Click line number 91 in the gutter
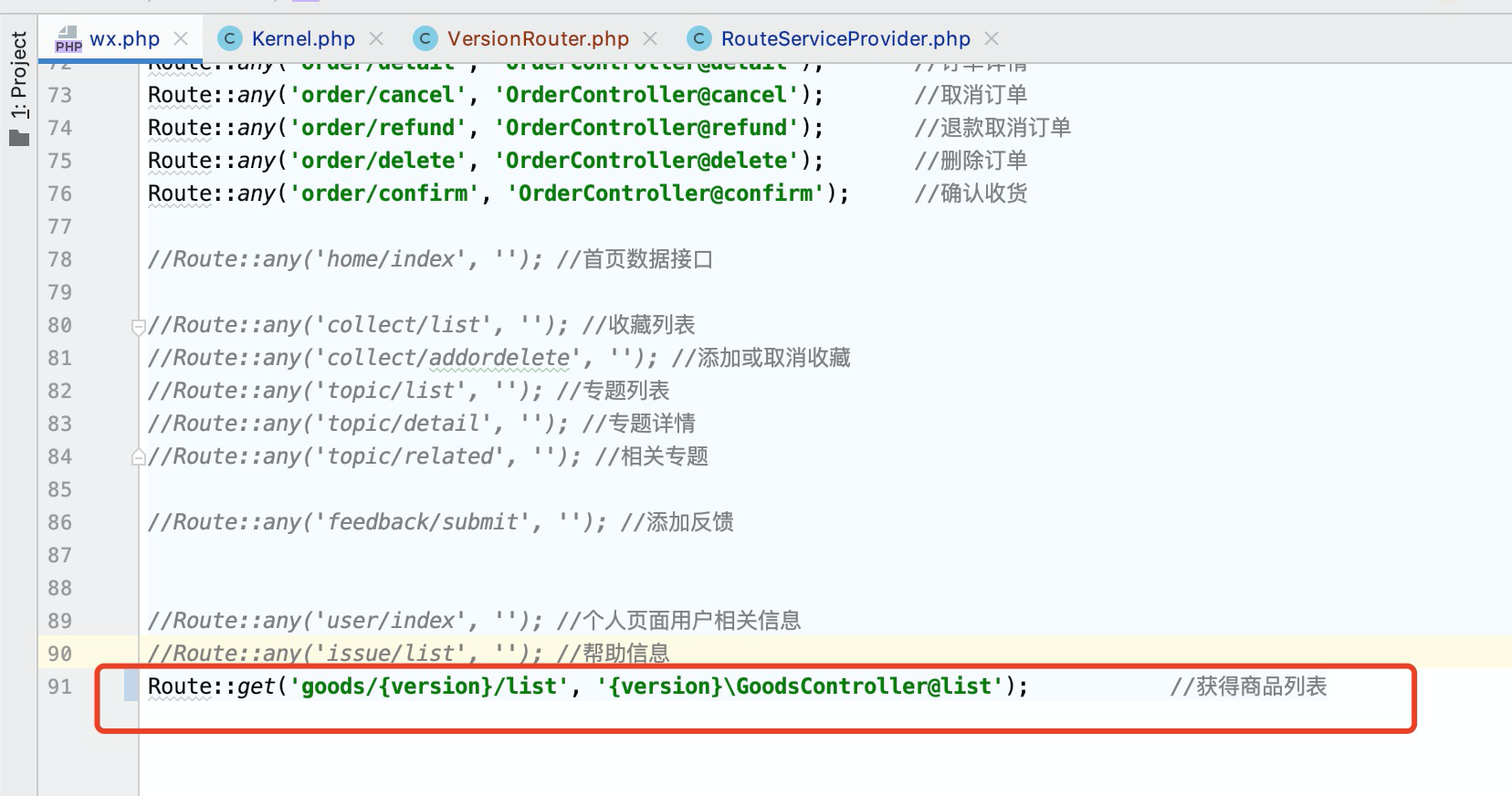 [x=59, y=686]
